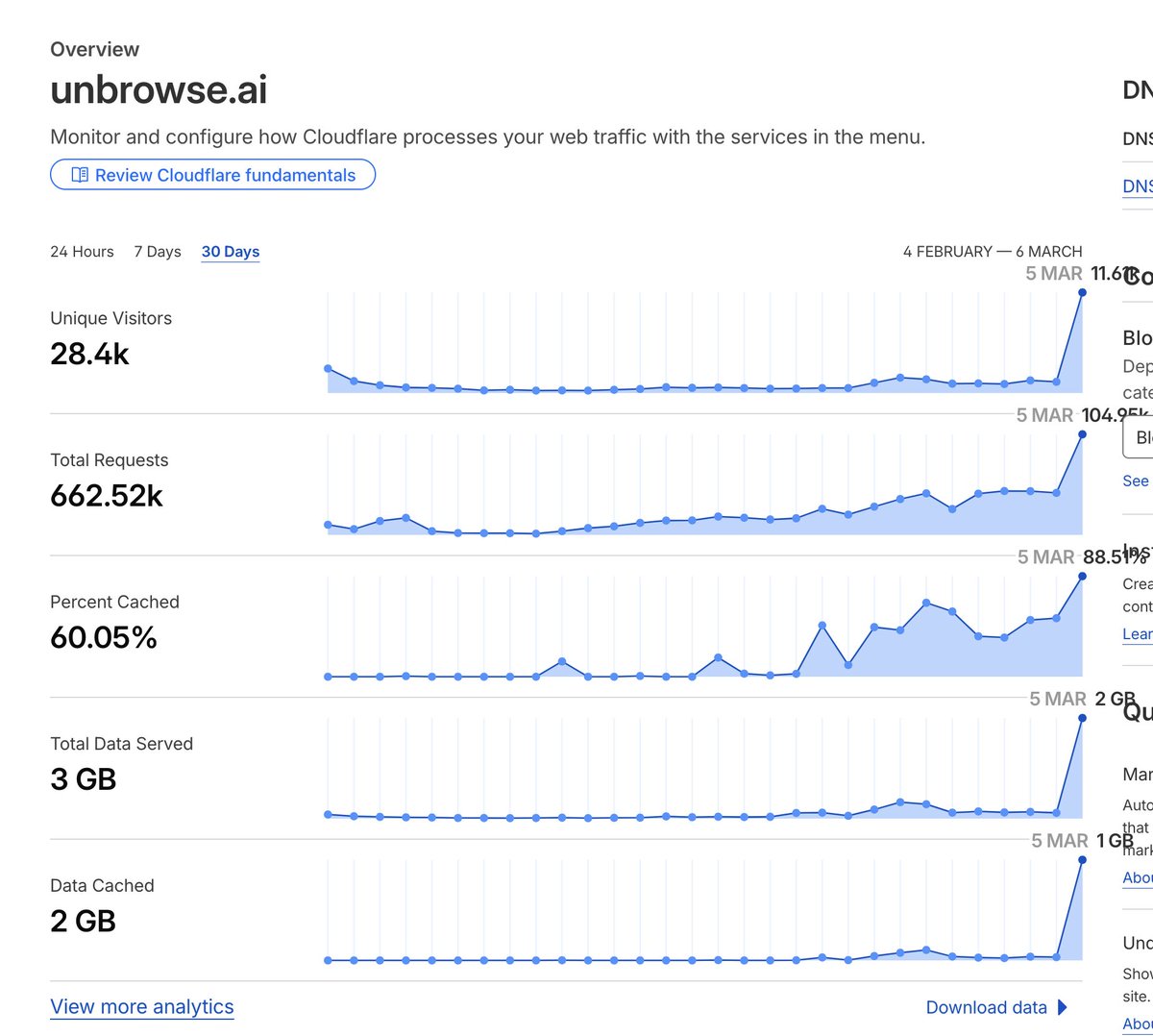The width and height of the screenshot is (1153, 1036).
Task: Click the Total Requests 5 MAR peak point
Action: (x=1082, y=434)
